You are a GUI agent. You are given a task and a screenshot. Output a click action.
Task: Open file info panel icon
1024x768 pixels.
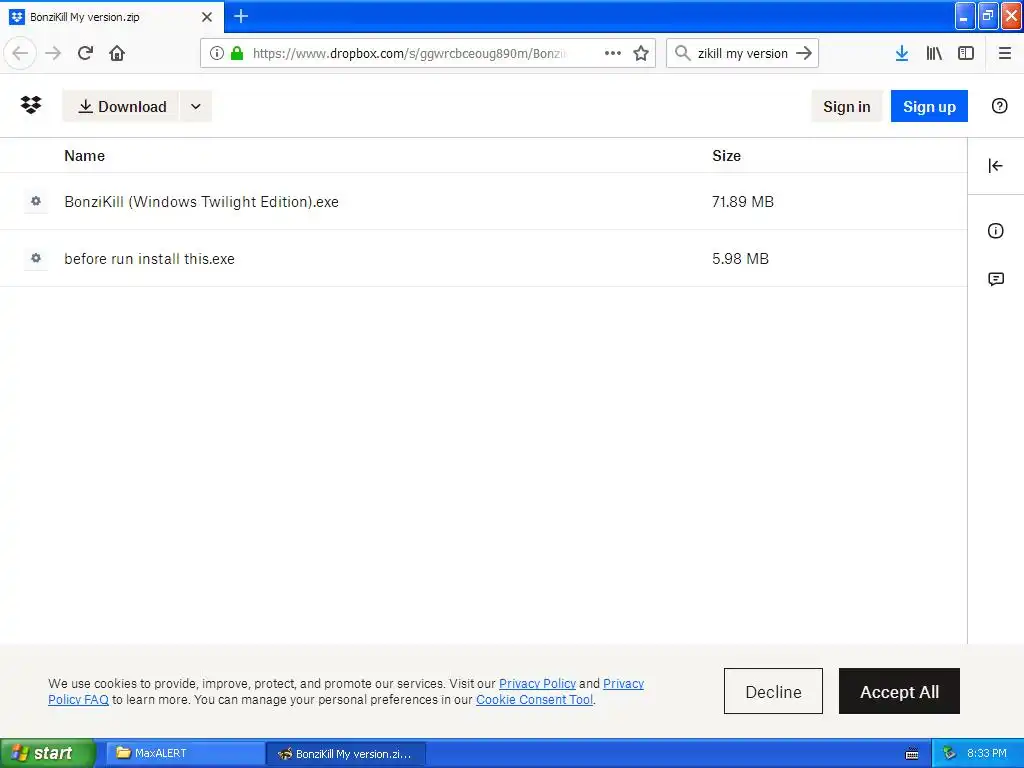point(995,231)
